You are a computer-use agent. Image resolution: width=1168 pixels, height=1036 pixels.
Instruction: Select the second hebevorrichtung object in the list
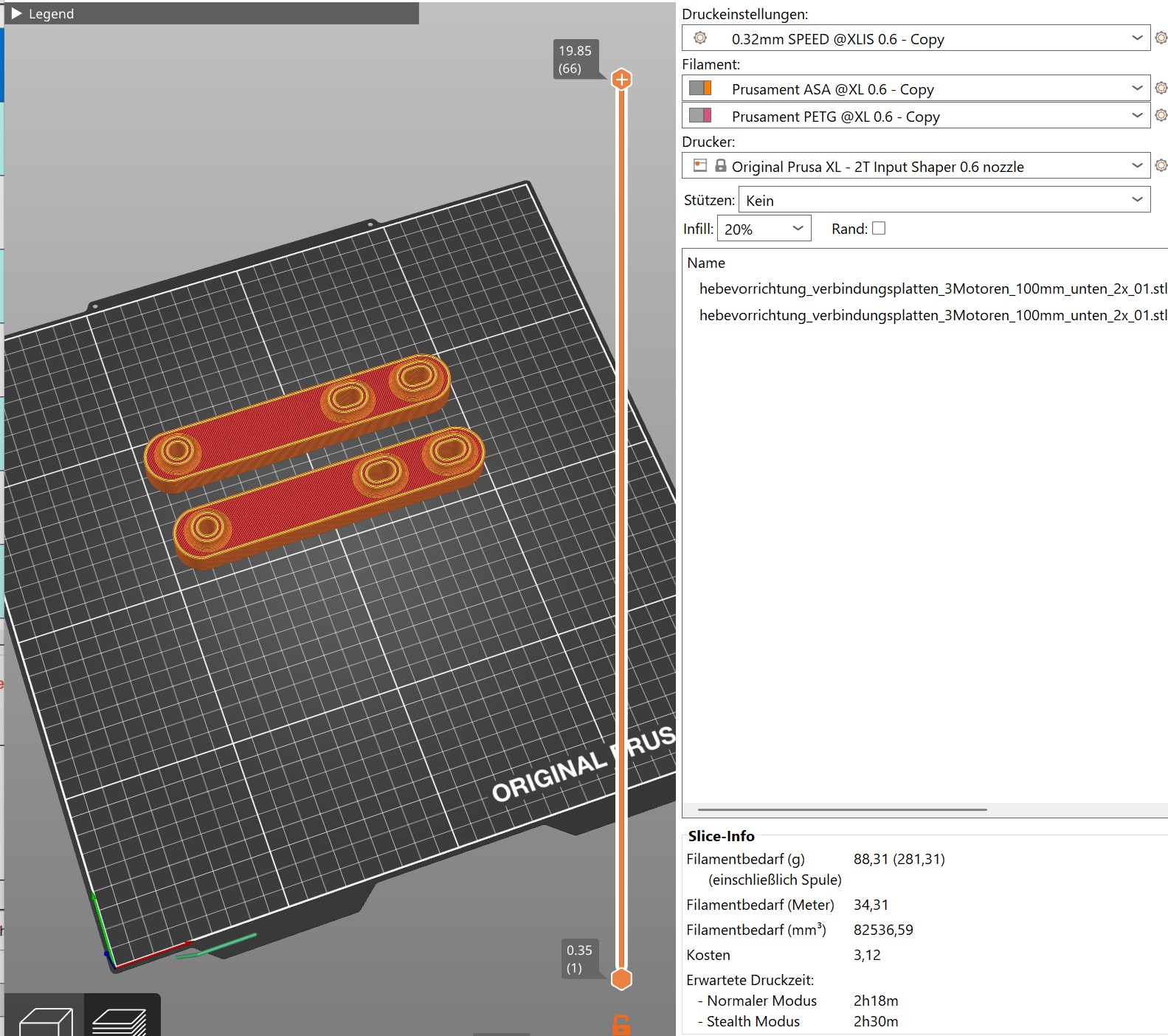[x=933, y=315]
